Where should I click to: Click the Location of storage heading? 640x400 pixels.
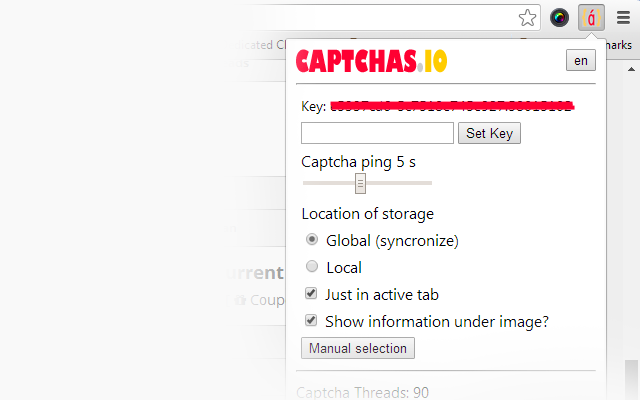367,214
